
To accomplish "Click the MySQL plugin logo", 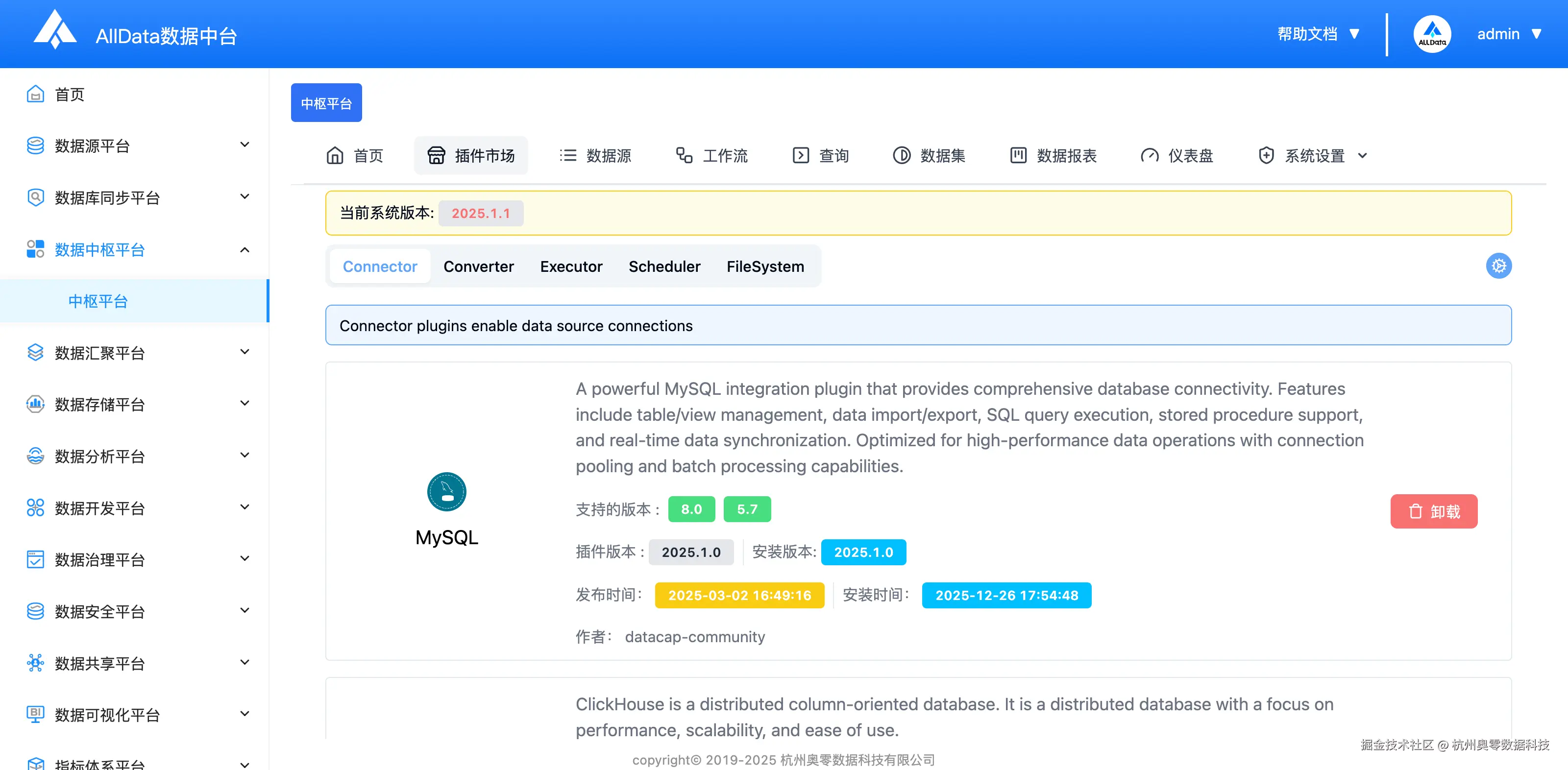I will click(x=446, y=492).
